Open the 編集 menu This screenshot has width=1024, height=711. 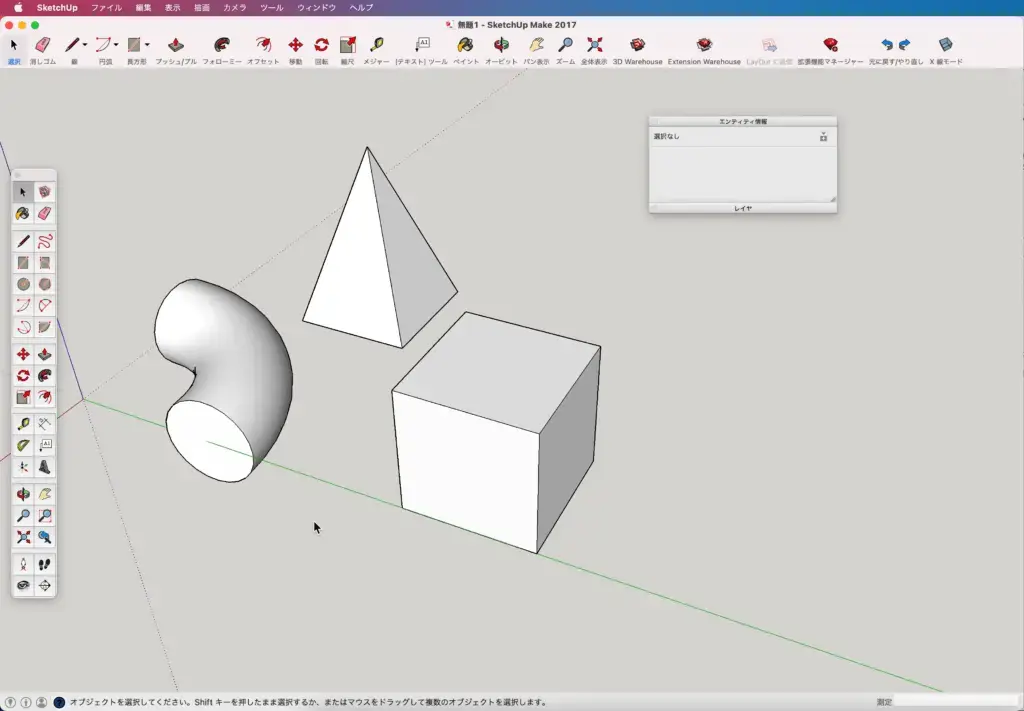click(143, 8)
